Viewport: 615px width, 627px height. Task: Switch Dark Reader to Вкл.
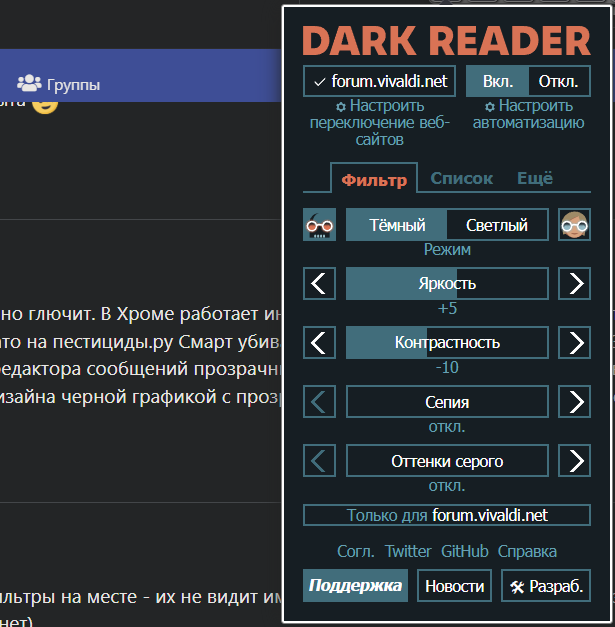pos(497,81)
